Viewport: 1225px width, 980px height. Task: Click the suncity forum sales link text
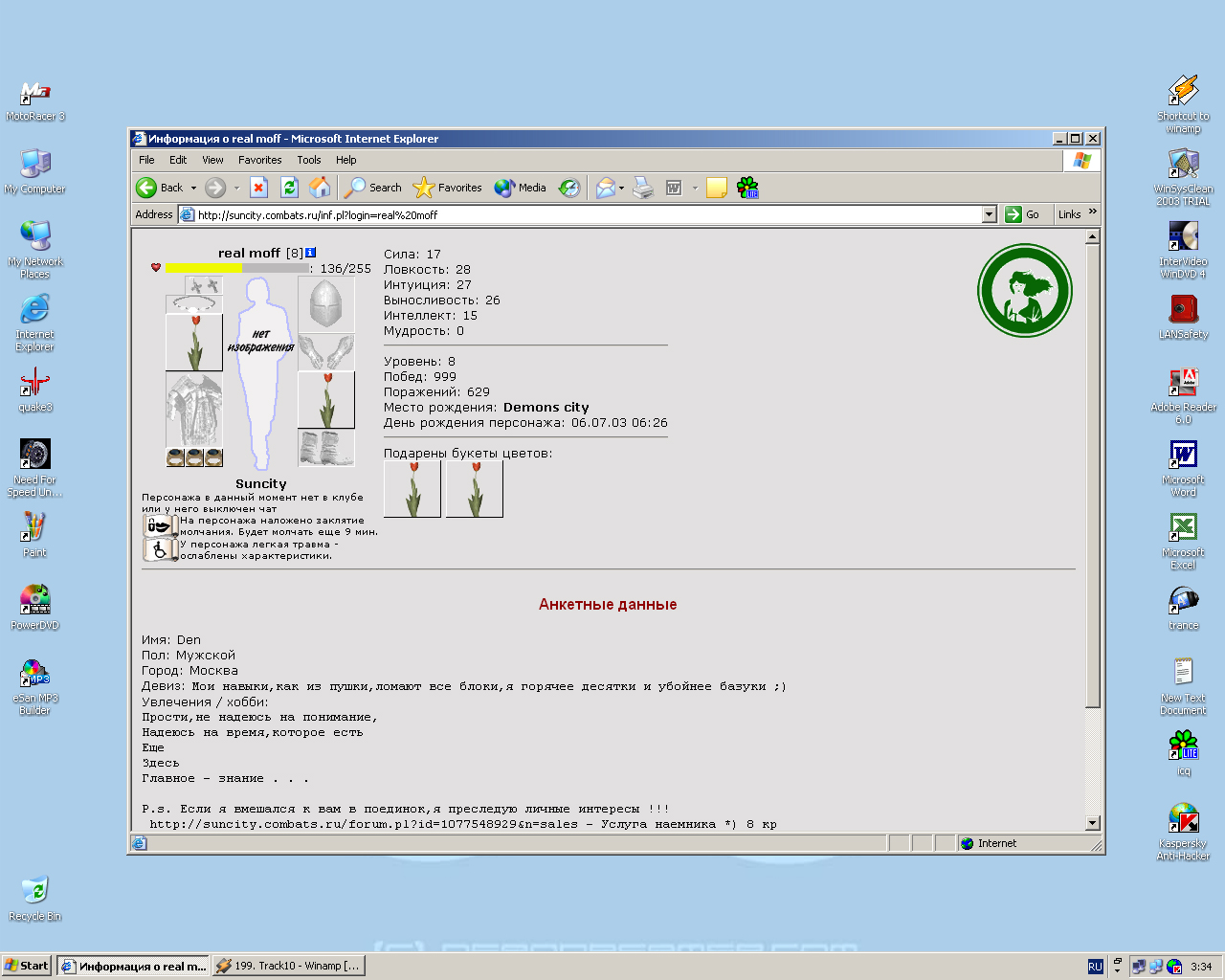click(x=364, y=824)
